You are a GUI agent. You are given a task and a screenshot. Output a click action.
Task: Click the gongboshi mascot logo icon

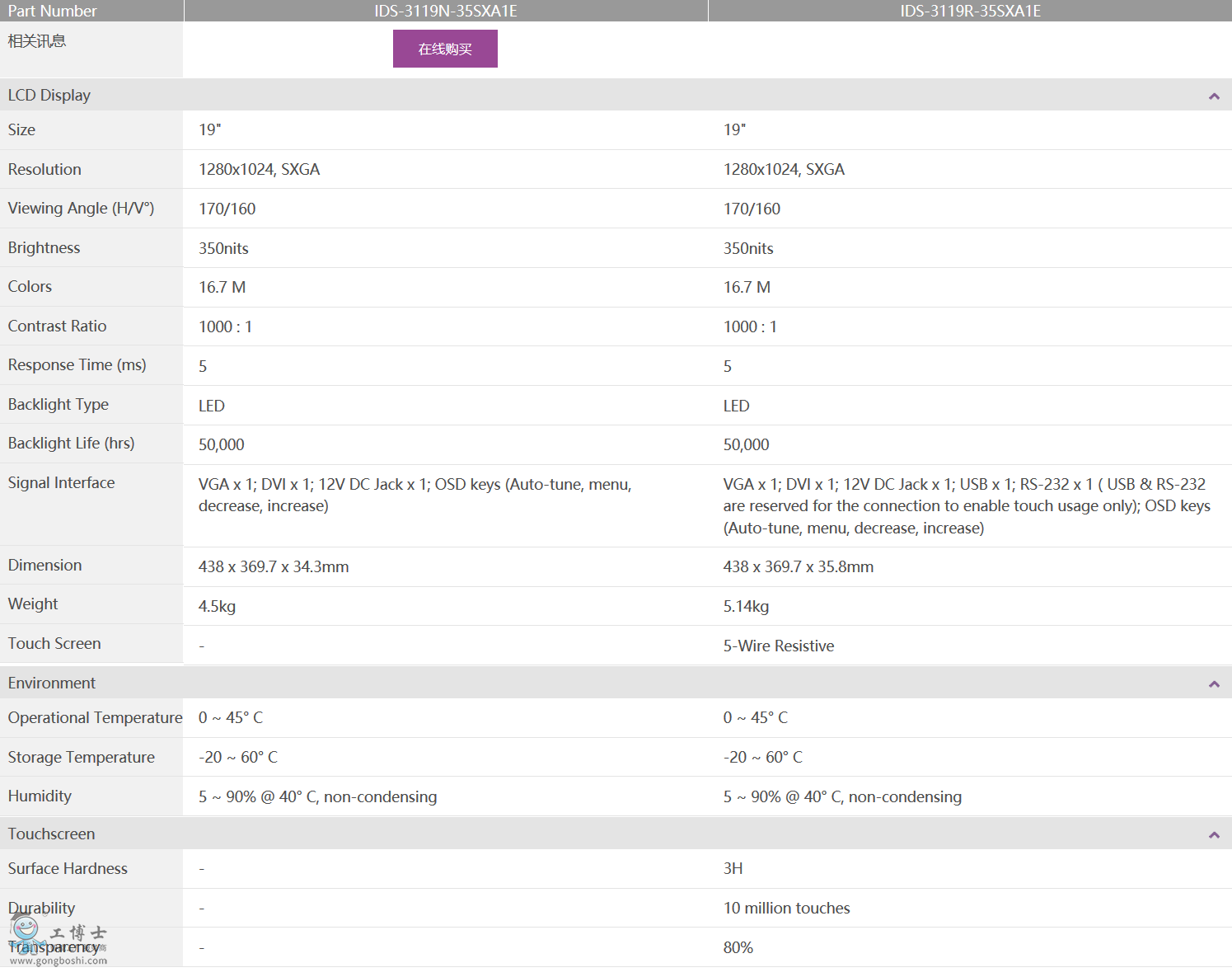(x=26, y=933)
